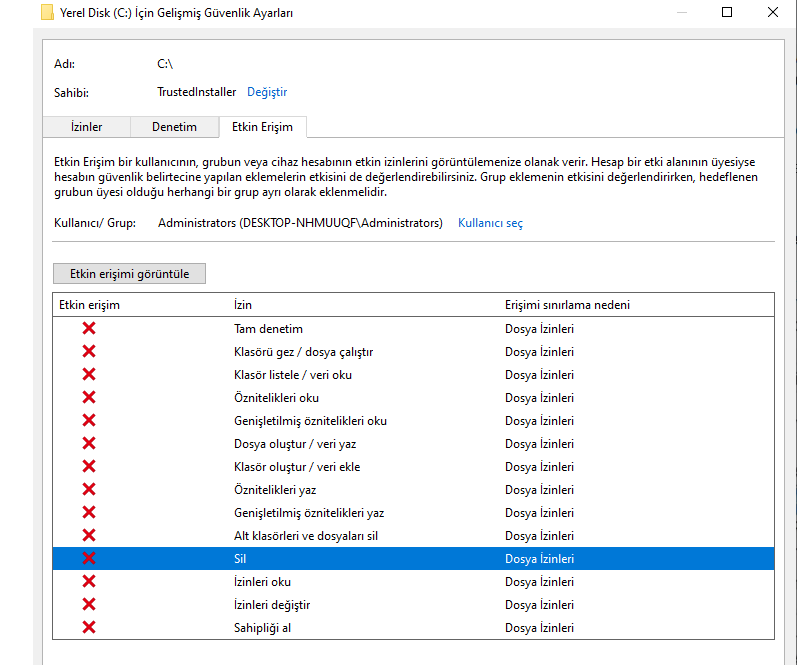Select Genişletilmiş öznitelikleri oku permission
The image size is (800, 665).
(x=310, y=421)
